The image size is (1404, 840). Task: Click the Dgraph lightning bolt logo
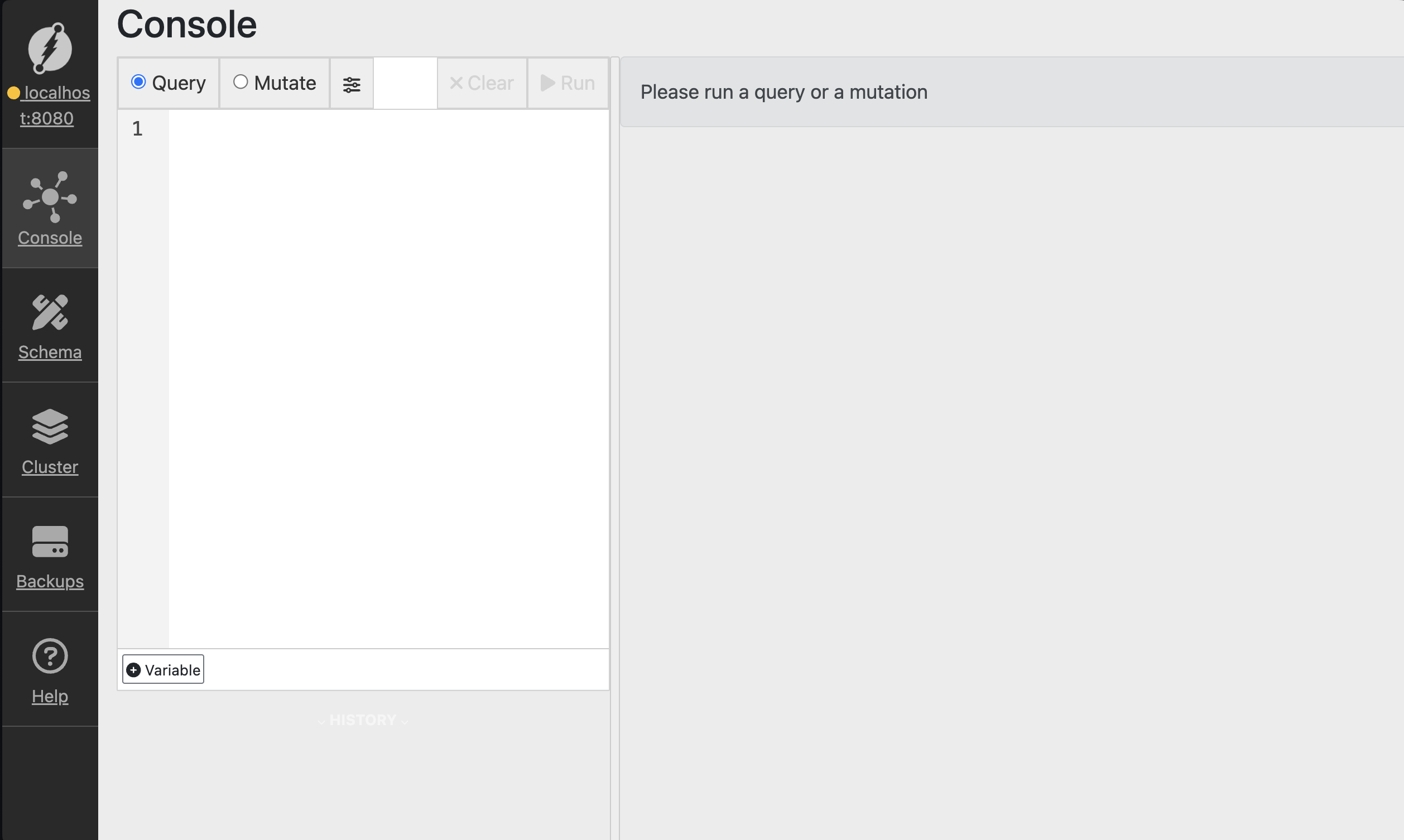coord(50,48)
